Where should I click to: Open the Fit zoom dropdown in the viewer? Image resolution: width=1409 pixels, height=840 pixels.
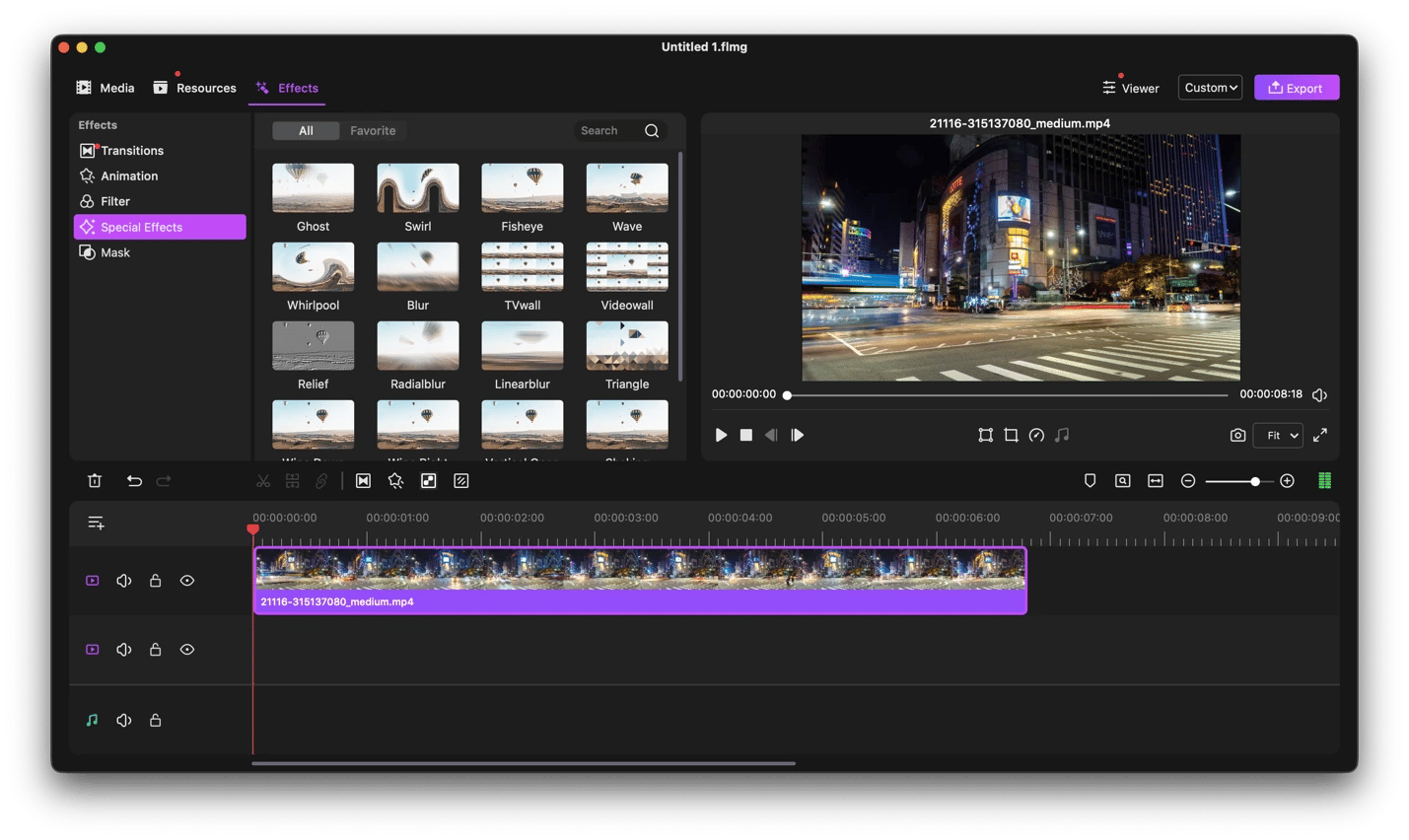(x=1278, y=435)
